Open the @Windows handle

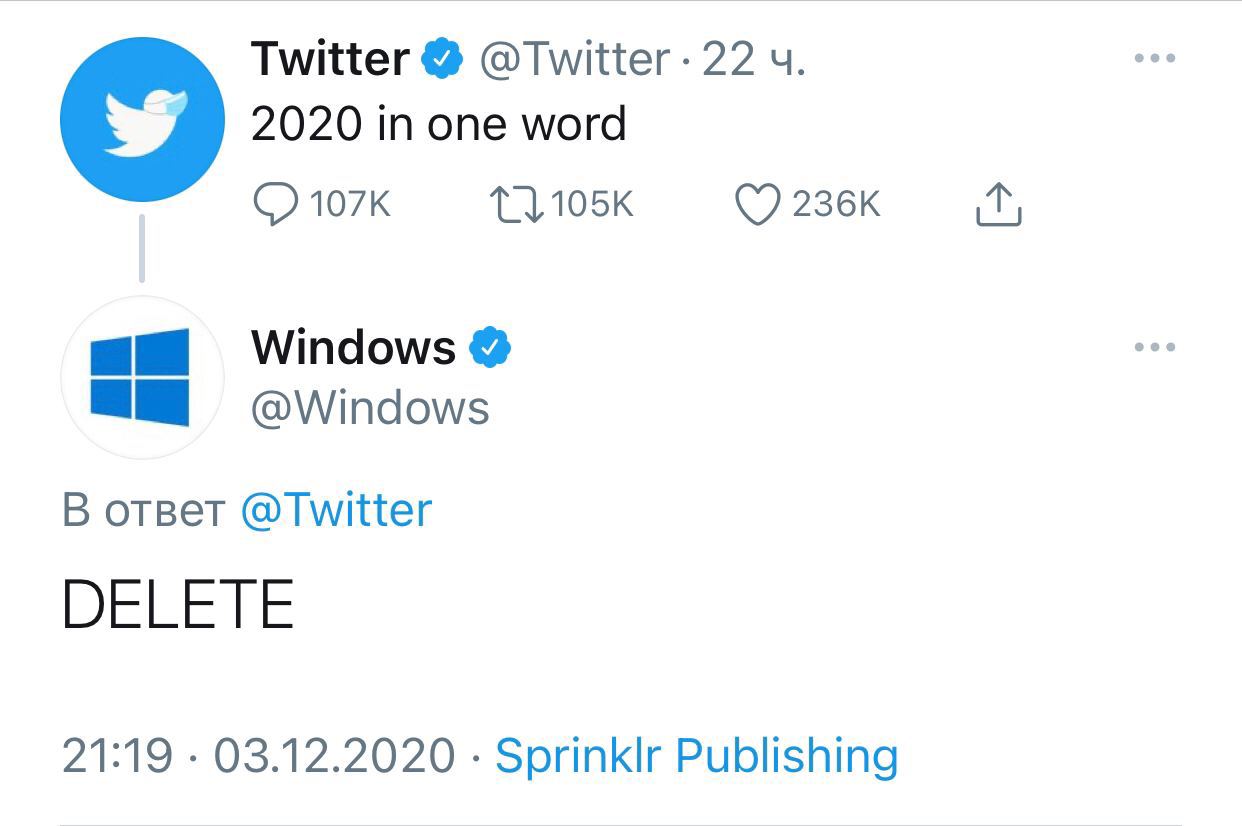(370, 408)
